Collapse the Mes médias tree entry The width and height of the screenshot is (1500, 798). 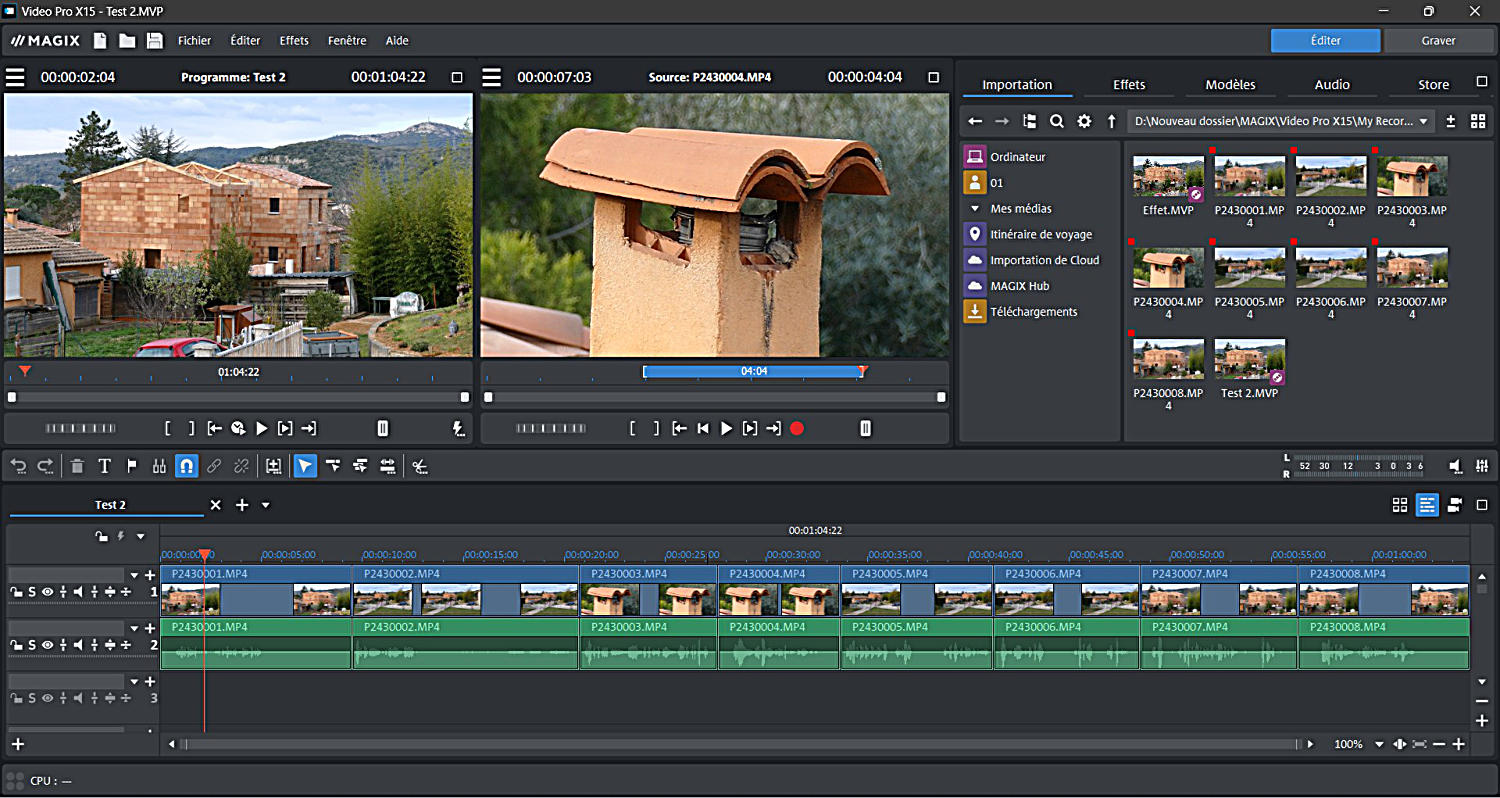pos(974,209)
